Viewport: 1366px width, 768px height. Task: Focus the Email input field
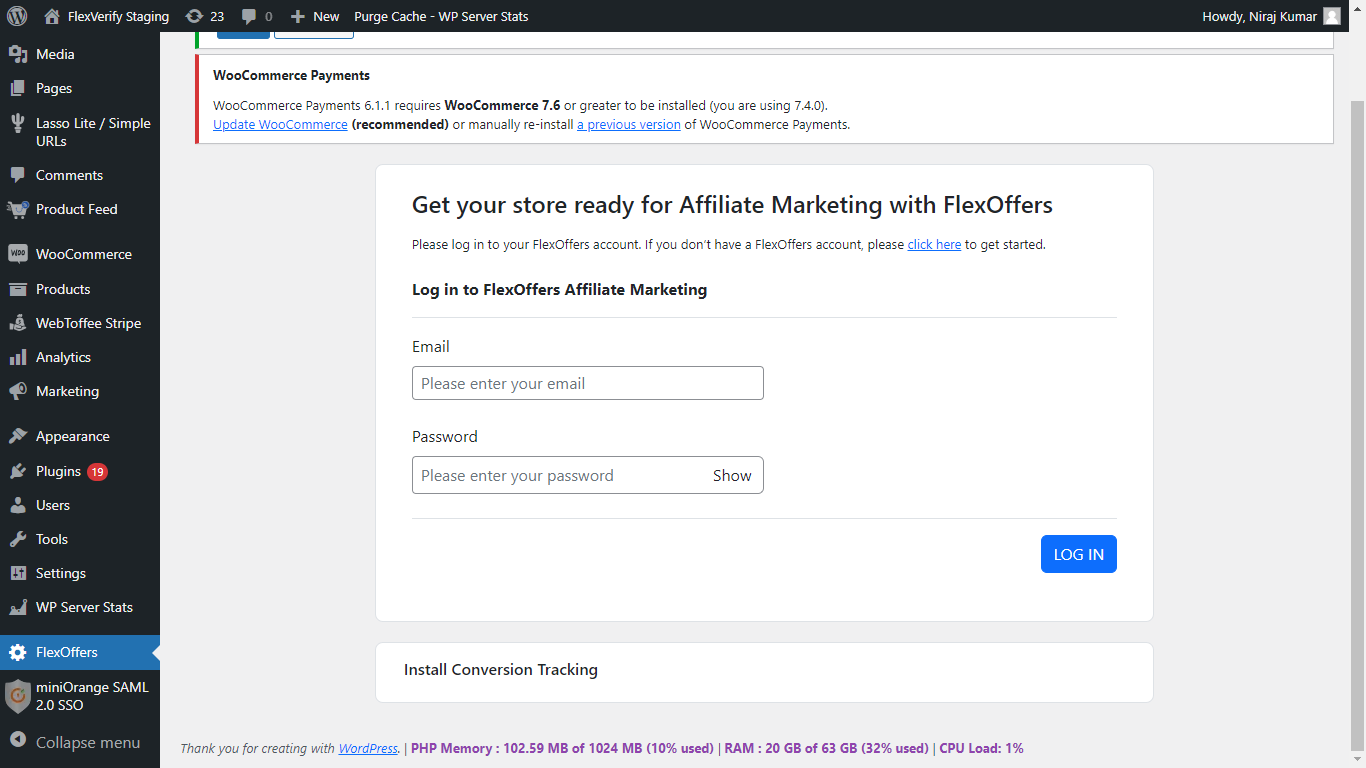[588, 384]
